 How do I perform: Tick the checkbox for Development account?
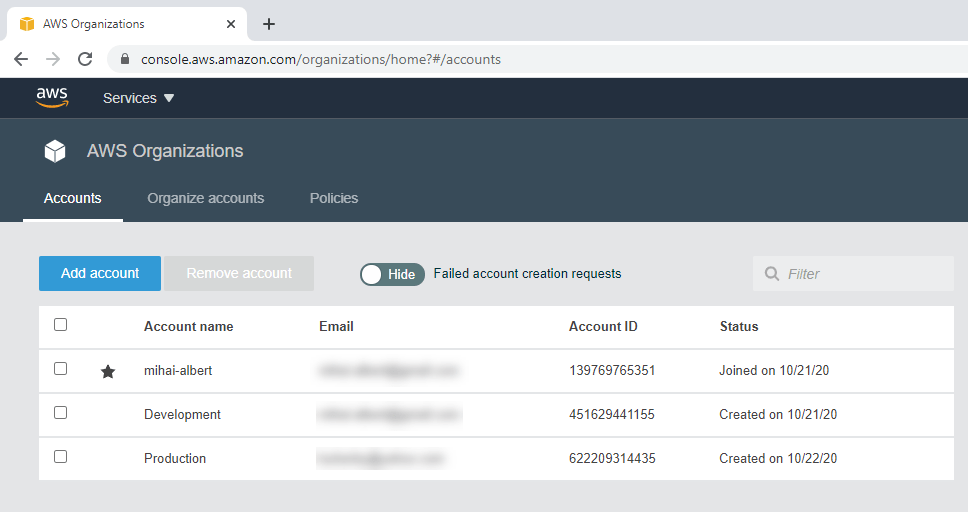pos(61,413)
